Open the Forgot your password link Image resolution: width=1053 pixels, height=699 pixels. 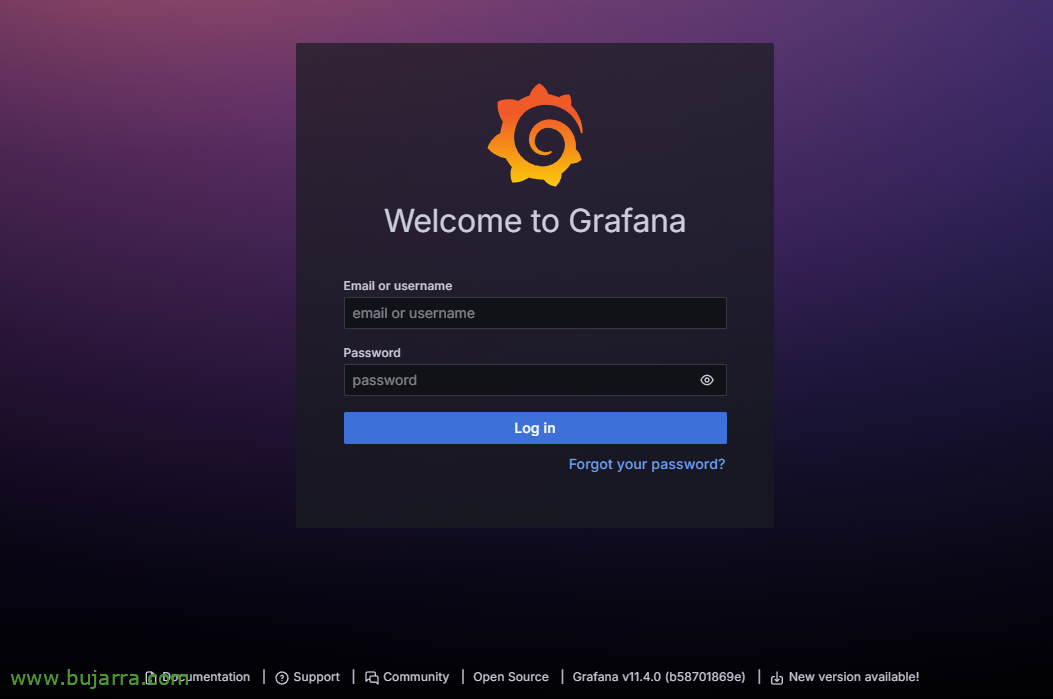[647, 464]
